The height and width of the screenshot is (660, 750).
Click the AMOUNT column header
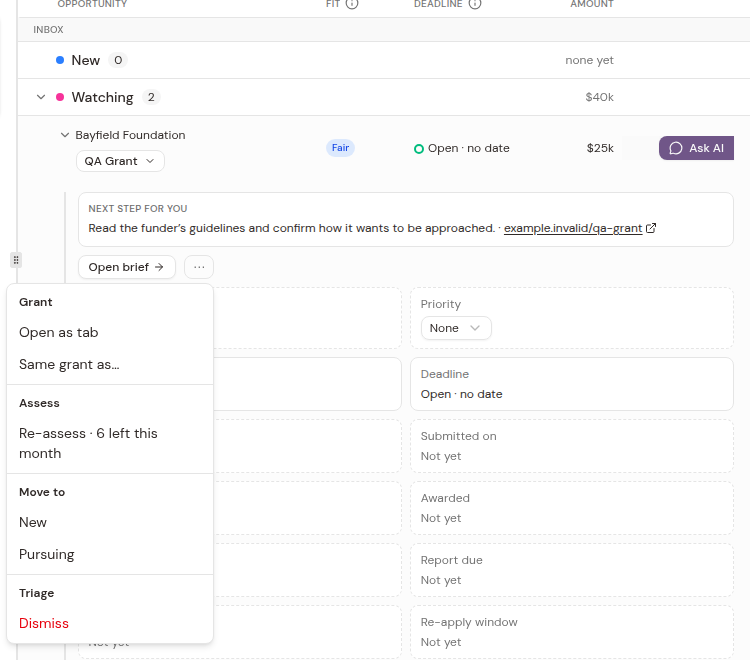(x=592, y=4)
